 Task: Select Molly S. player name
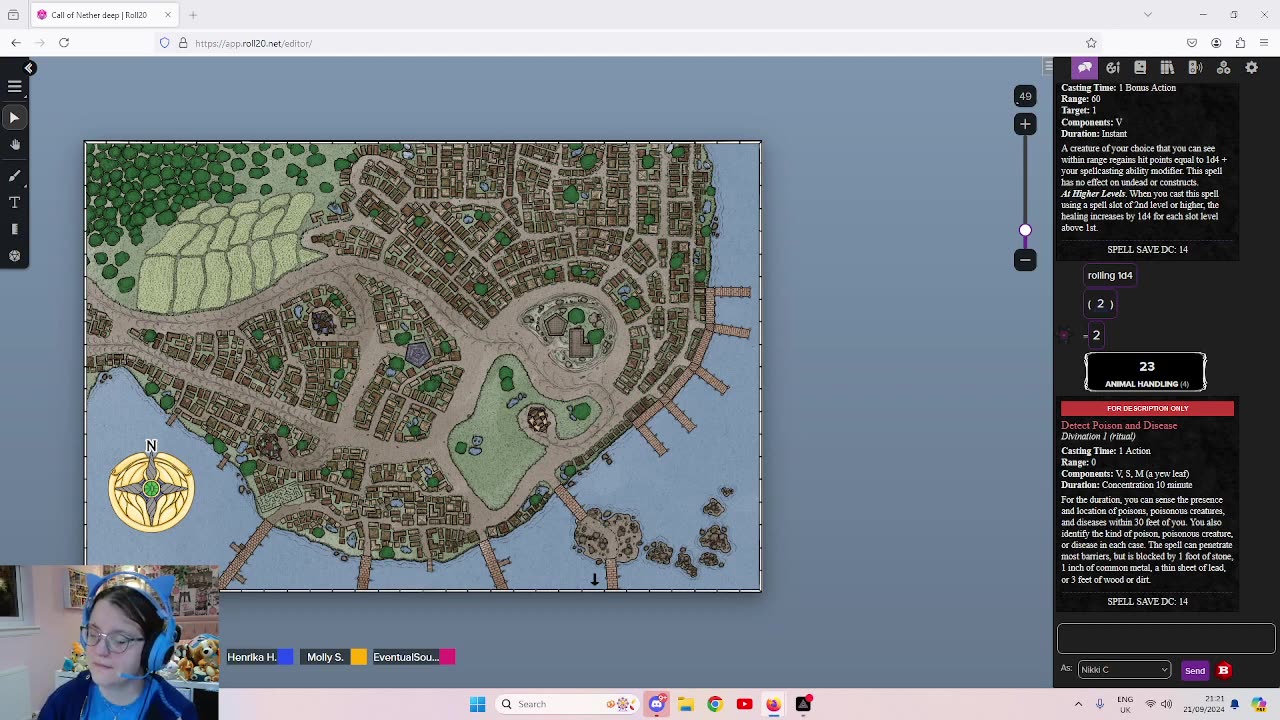click(x=325, y=657)
